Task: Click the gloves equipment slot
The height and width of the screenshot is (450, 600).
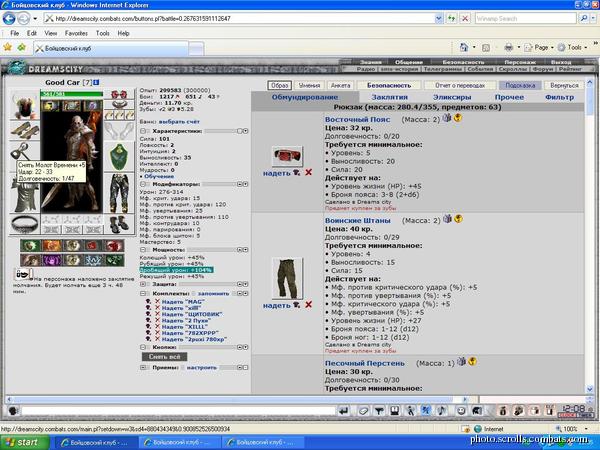Action: 119,130
